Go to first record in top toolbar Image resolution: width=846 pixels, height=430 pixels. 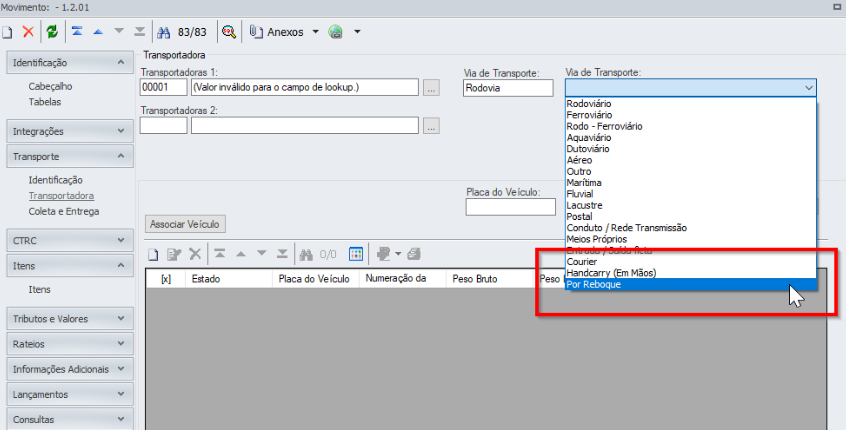pos(77,32)
